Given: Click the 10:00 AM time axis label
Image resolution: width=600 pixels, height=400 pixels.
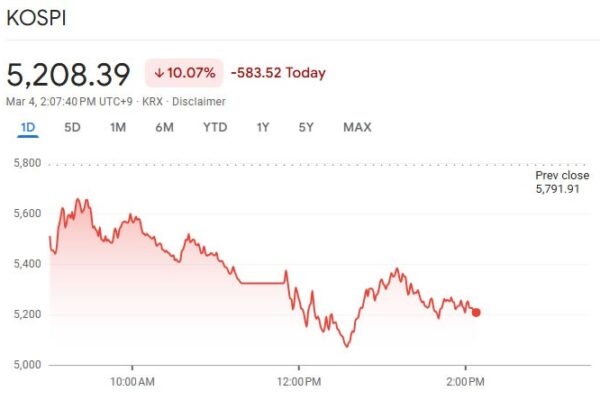Looking at the screenshot, I should click(x=132, y=381).
